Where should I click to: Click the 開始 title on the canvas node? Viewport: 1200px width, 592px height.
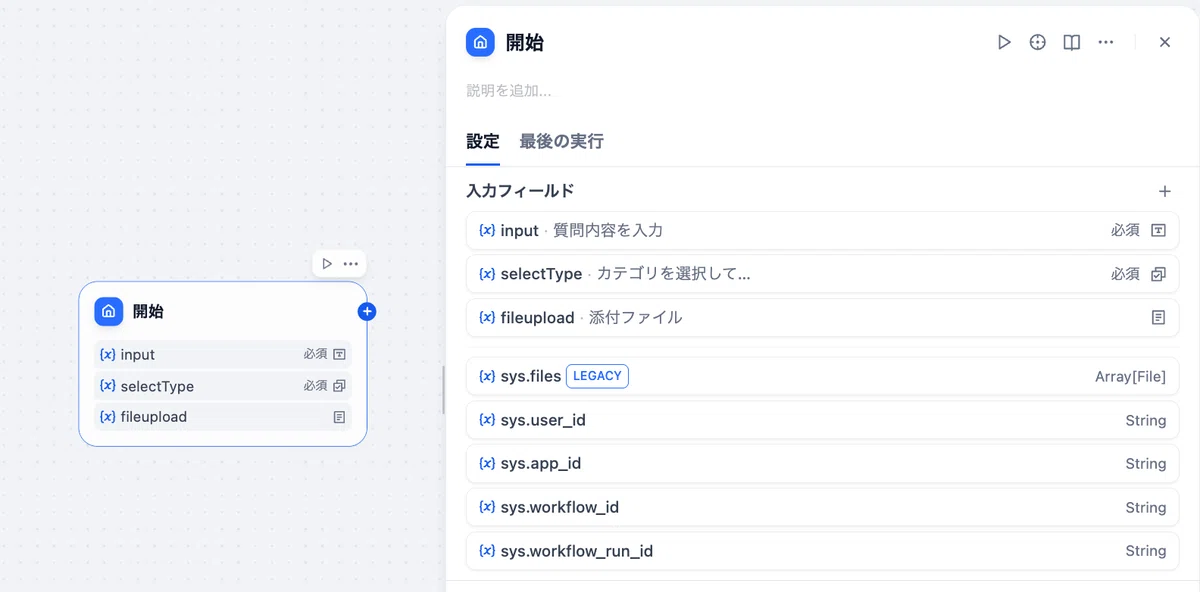[148, 311]
